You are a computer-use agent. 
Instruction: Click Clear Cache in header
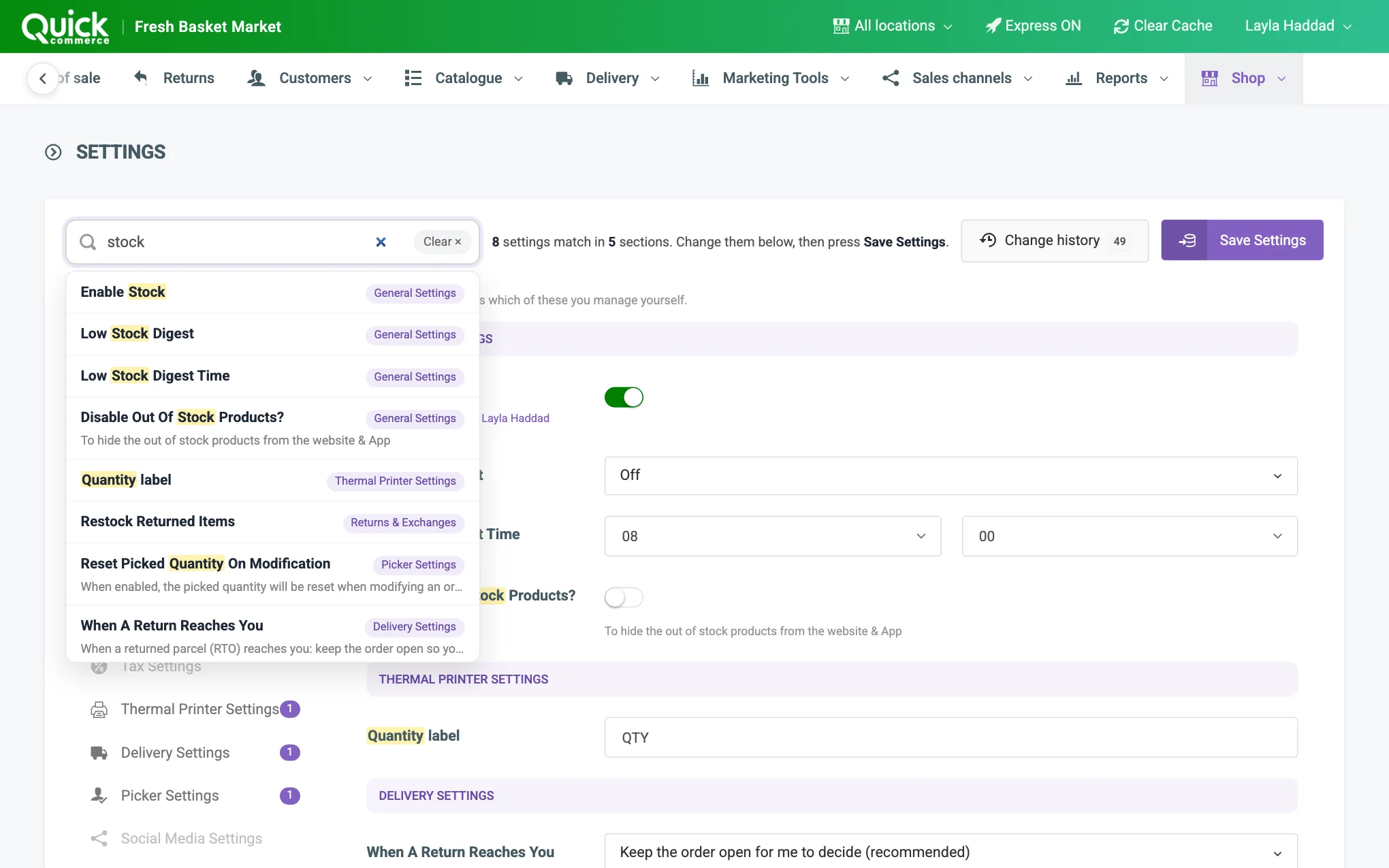[1163, 26]
